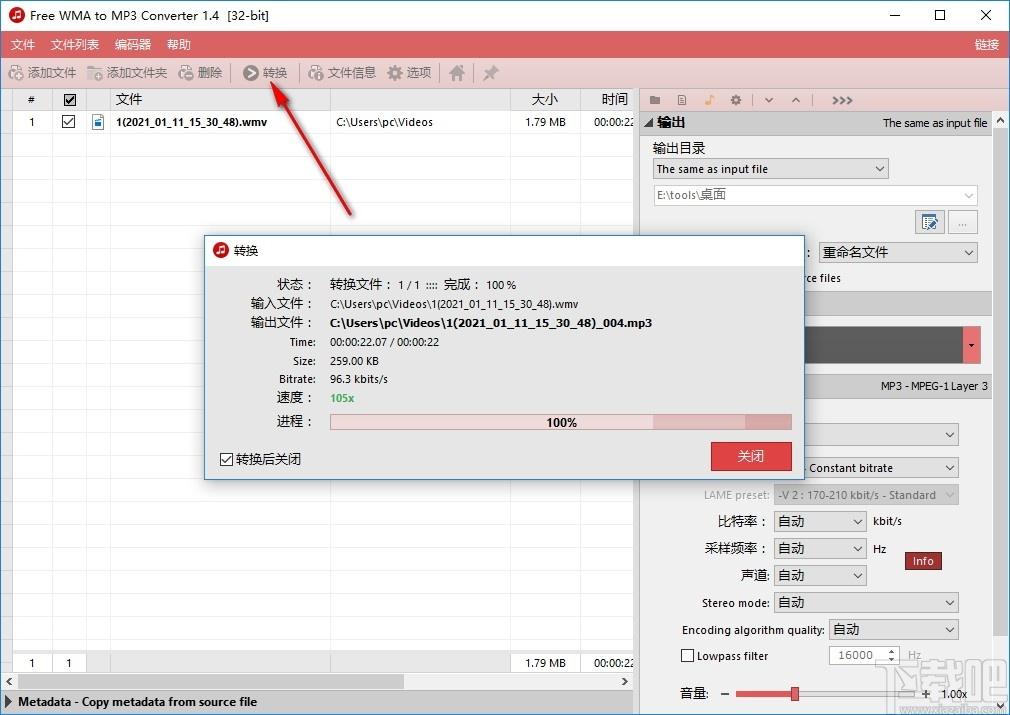Click the 链接 menu item
This screenshot has height=715, width=1010.
pyautogui.click(x=986, y=44)
